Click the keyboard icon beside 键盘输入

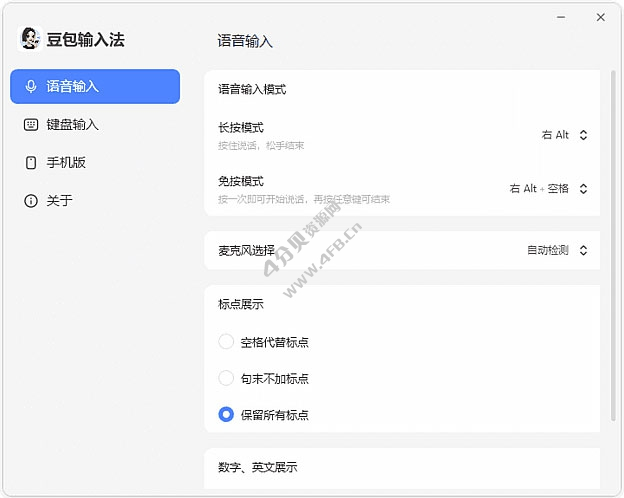pyautogui.click(x=31, y=125)
